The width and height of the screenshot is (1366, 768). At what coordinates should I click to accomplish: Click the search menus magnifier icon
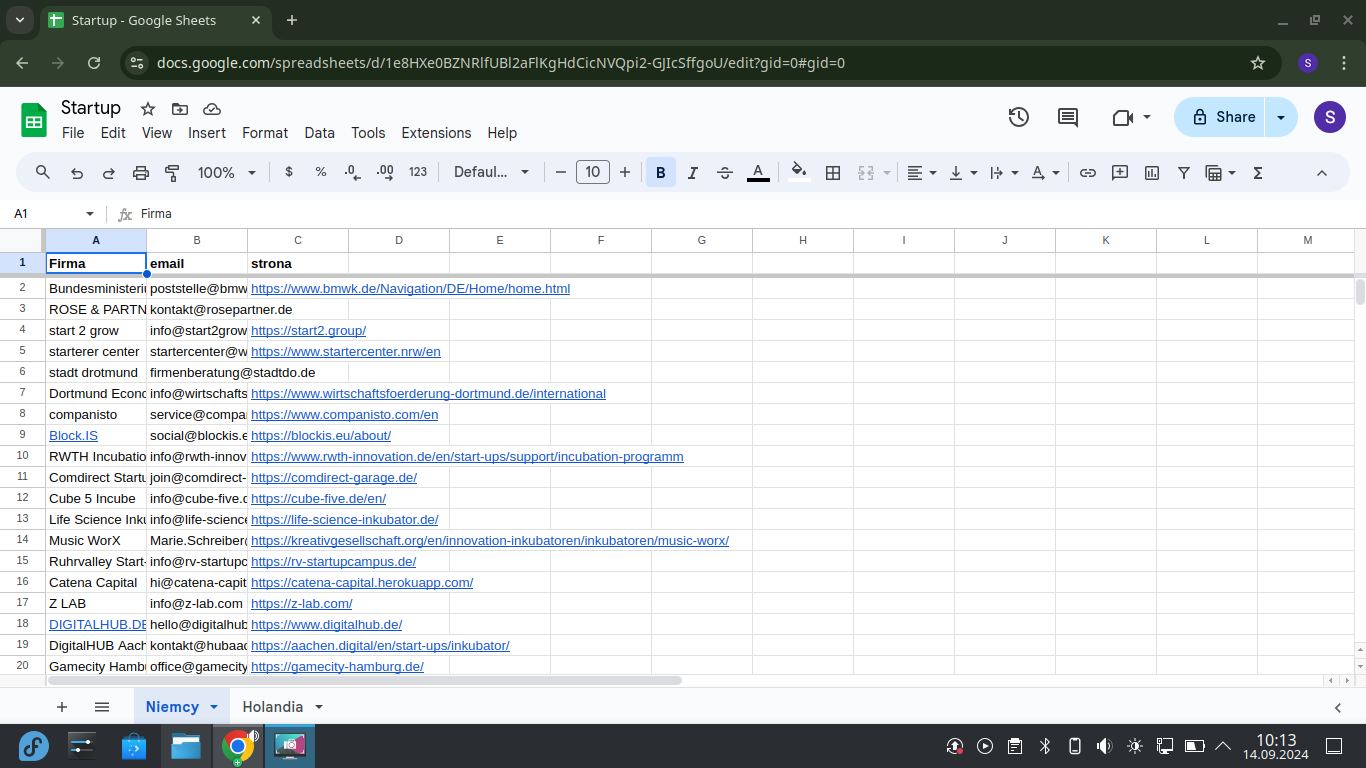43,172
